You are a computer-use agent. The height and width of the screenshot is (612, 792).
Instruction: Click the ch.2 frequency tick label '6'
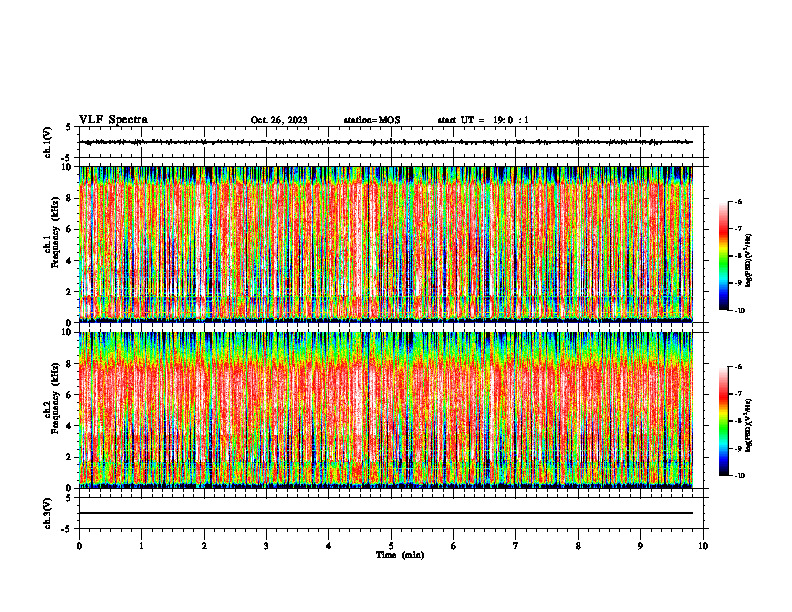(x=70, y=395)
